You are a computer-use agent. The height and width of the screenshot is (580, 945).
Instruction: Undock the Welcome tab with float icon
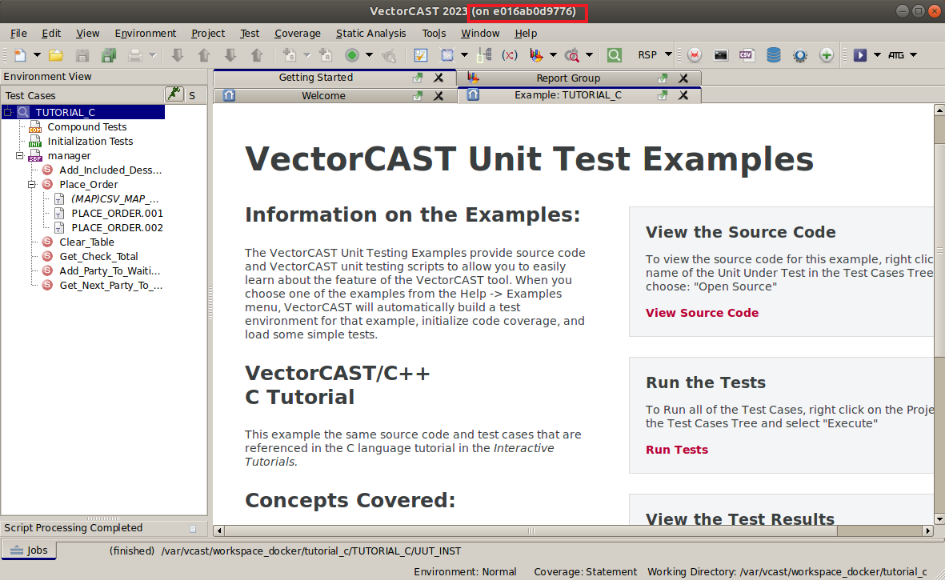coord(418,95)
